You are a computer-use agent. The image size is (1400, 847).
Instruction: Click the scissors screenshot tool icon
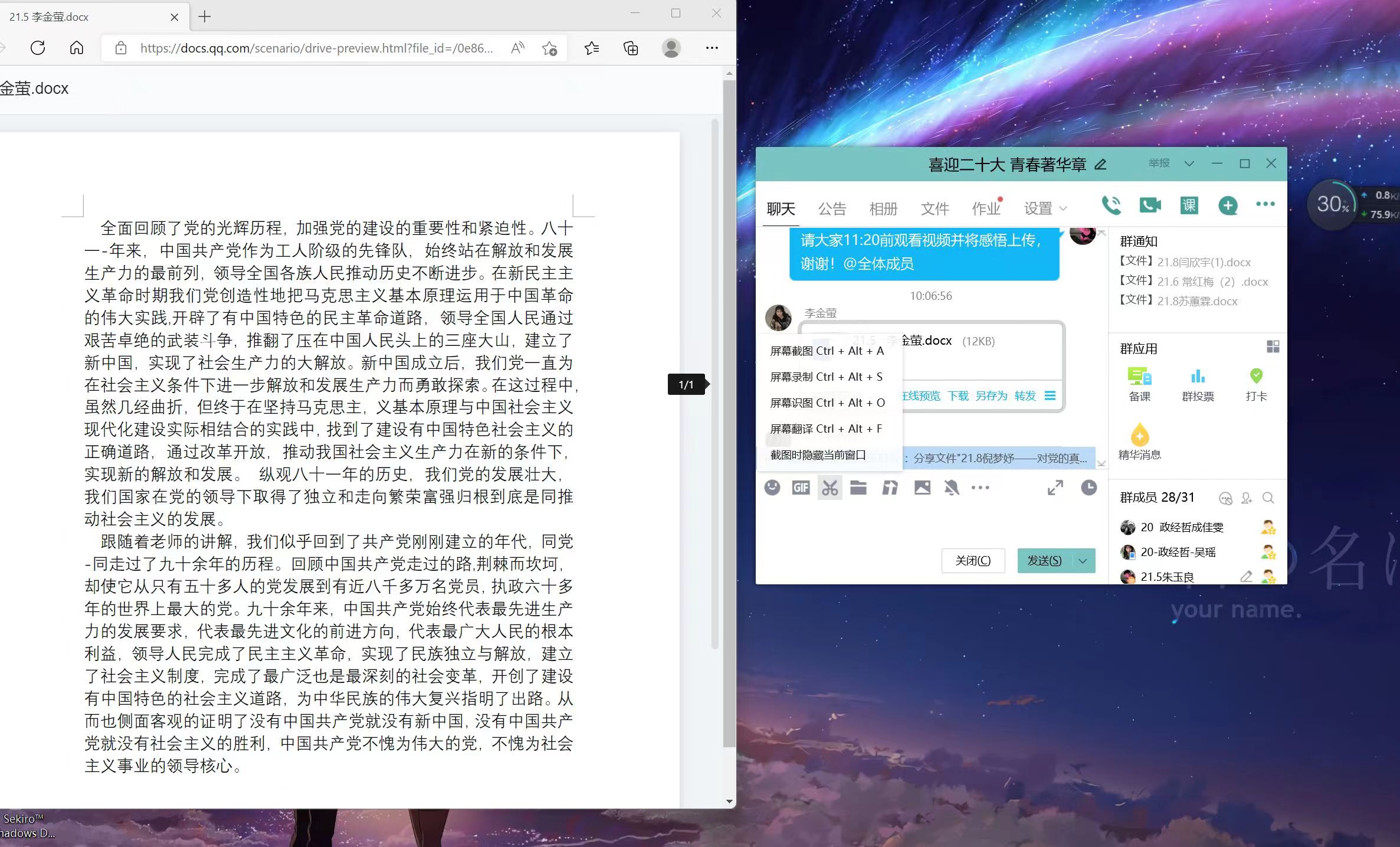coord(829,488)
